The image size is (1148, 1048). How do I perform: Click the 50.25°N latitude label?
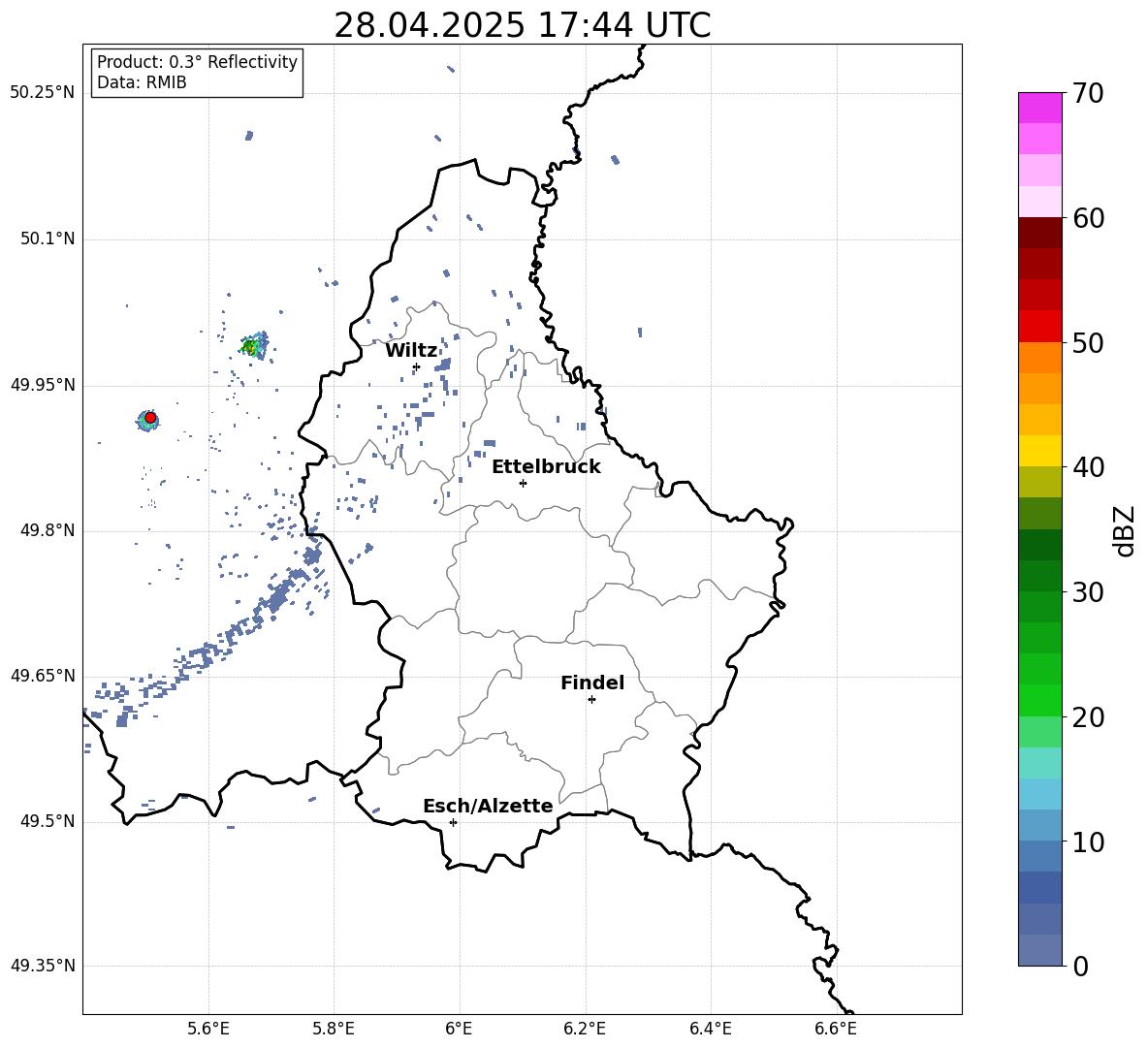(x=43, y=93)
